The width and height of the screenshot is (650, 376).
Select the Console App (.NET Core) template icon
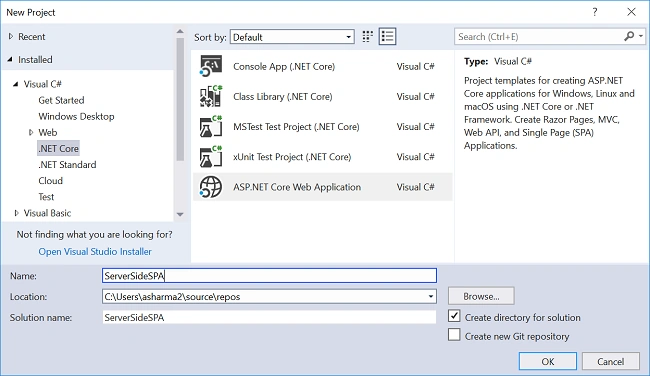tap(211, 66)
